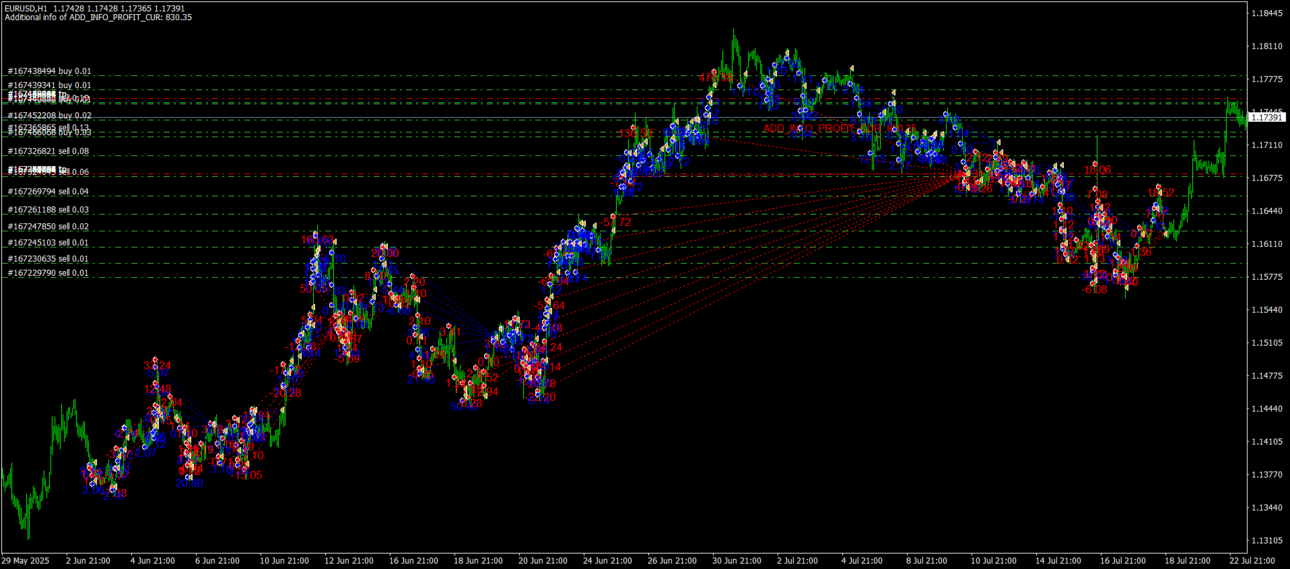Select order #167452208 buy 0.02 label
The height and width of the screenshot is (569, 1290).
(x=50, y=116)
